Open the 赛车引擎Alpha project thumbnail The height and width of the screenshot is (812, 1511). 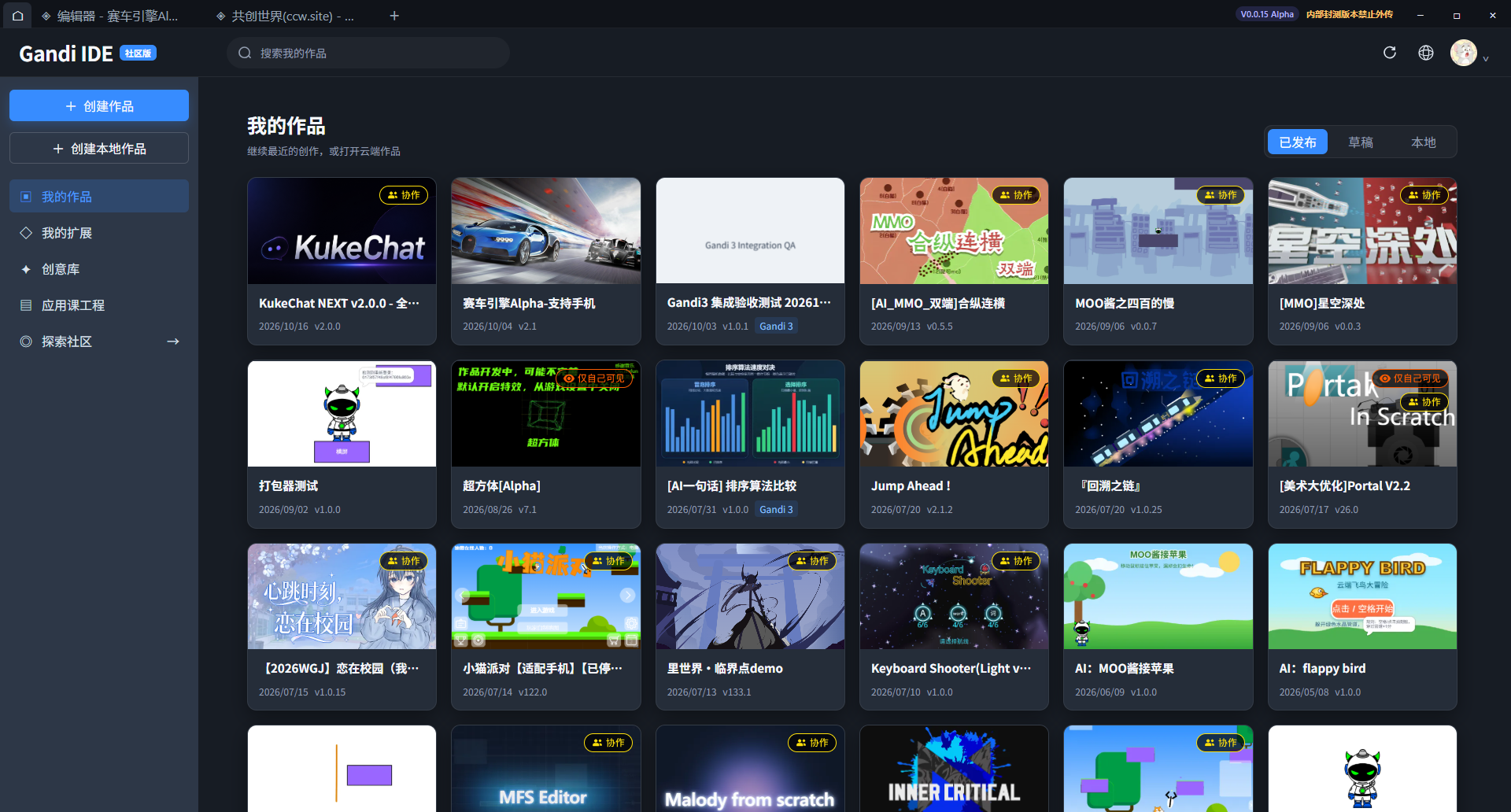pos(546,231)
